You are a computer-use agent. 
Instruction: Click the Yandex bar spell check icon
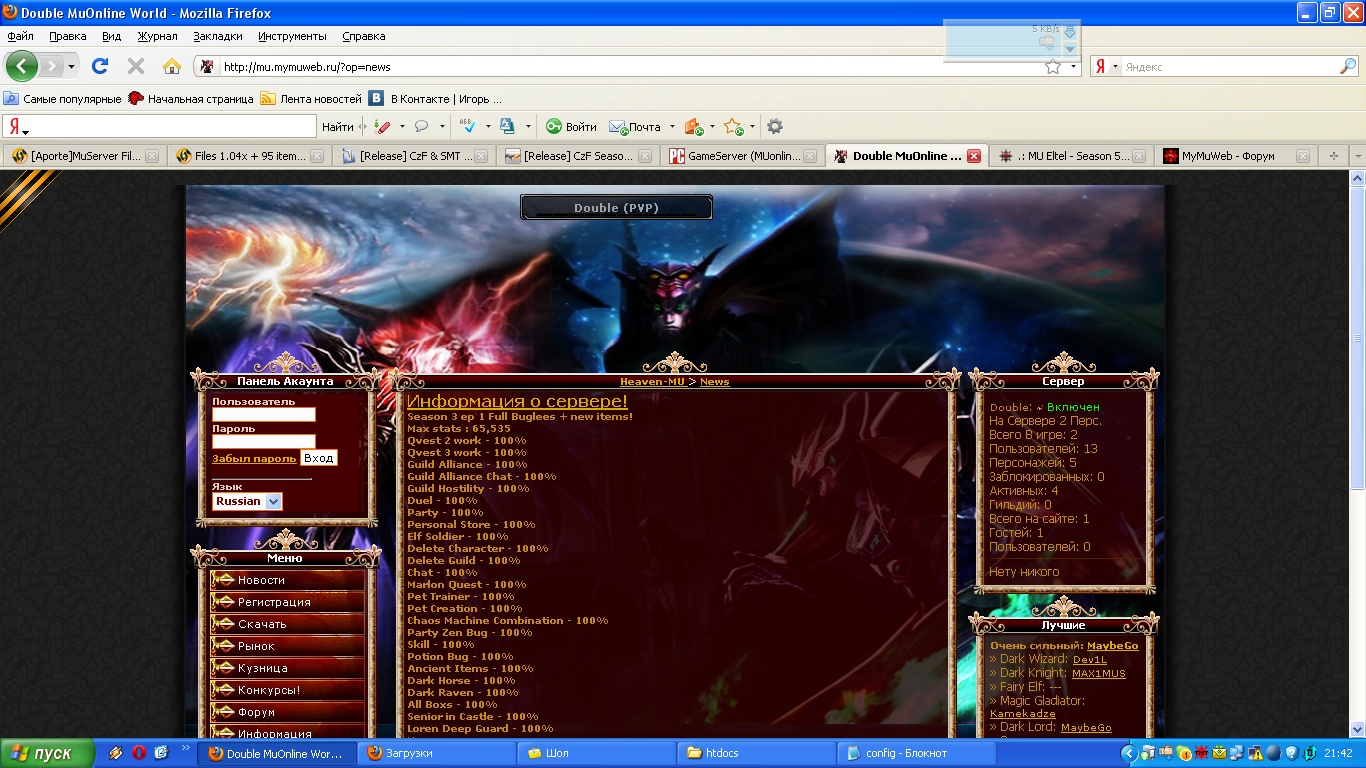tap(467, 127)
